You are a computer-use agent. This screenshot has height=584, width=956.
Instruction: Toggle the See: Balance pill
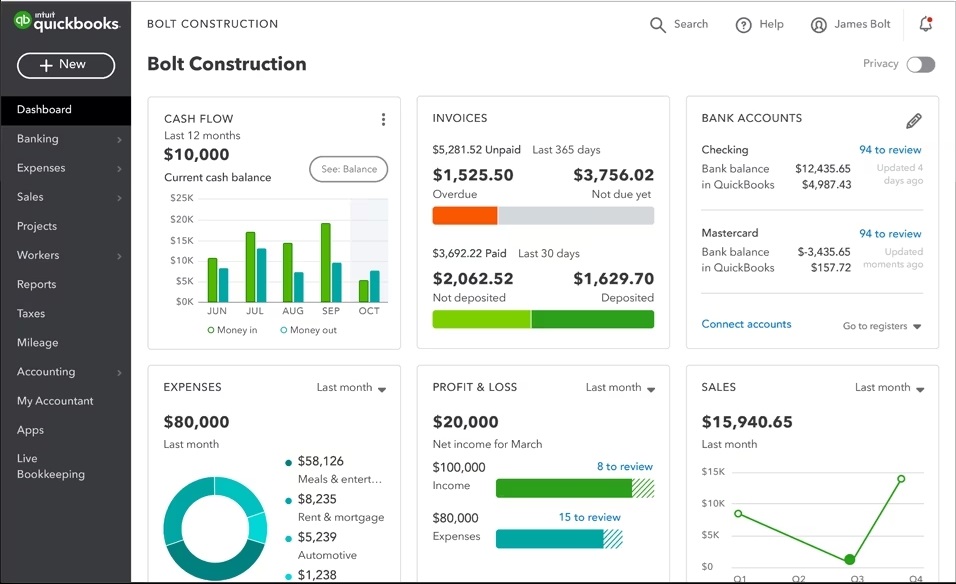click(348, 169)
